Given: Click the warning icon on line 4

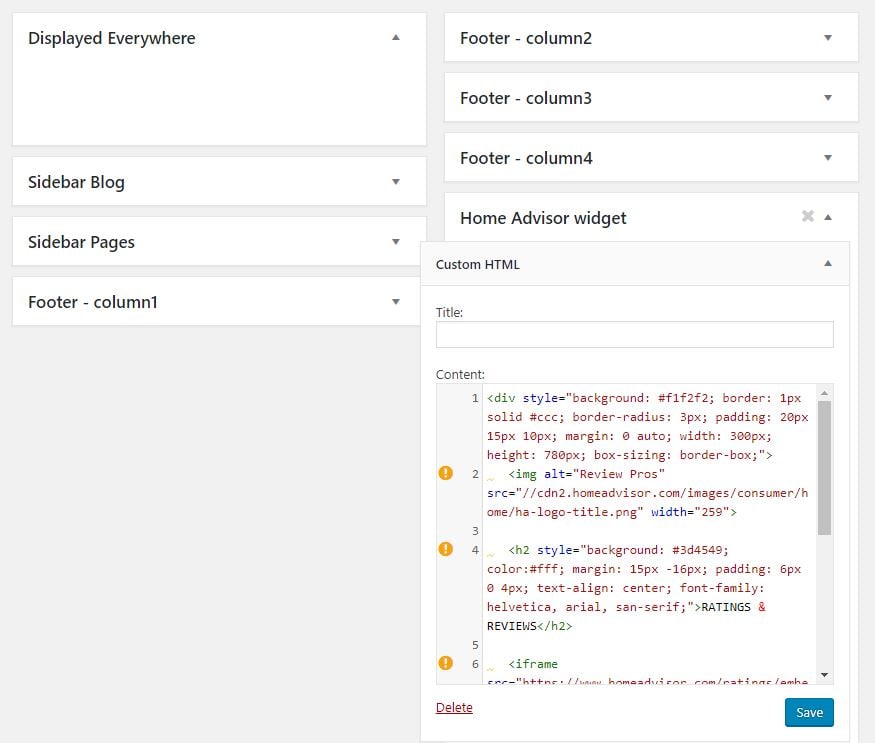Looking at the screenshot, I should [x=445, y=549].
